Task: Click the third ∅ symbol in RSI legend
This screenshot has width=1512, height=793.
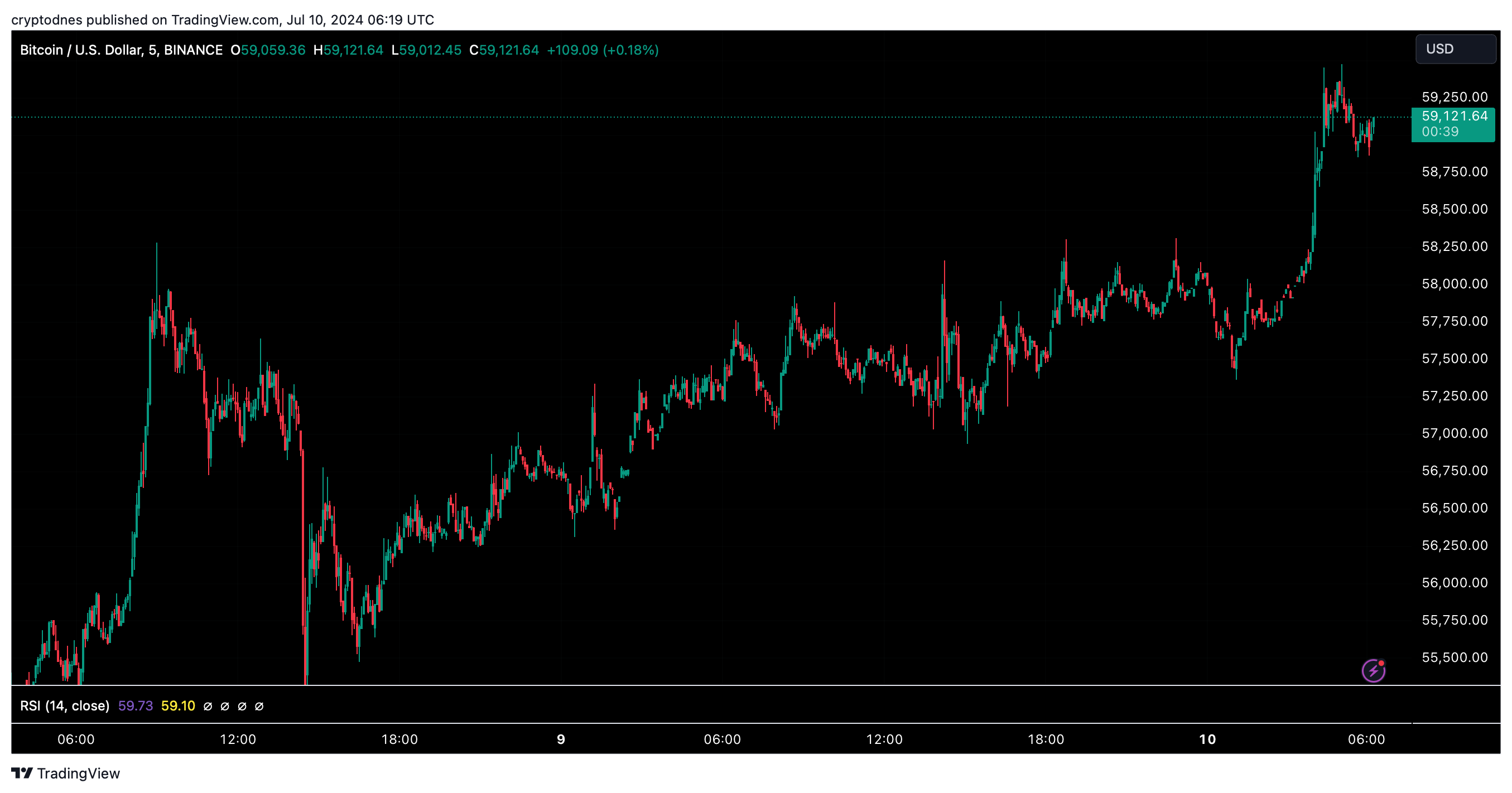Action: pyautogui.click(x=242, y=706)
